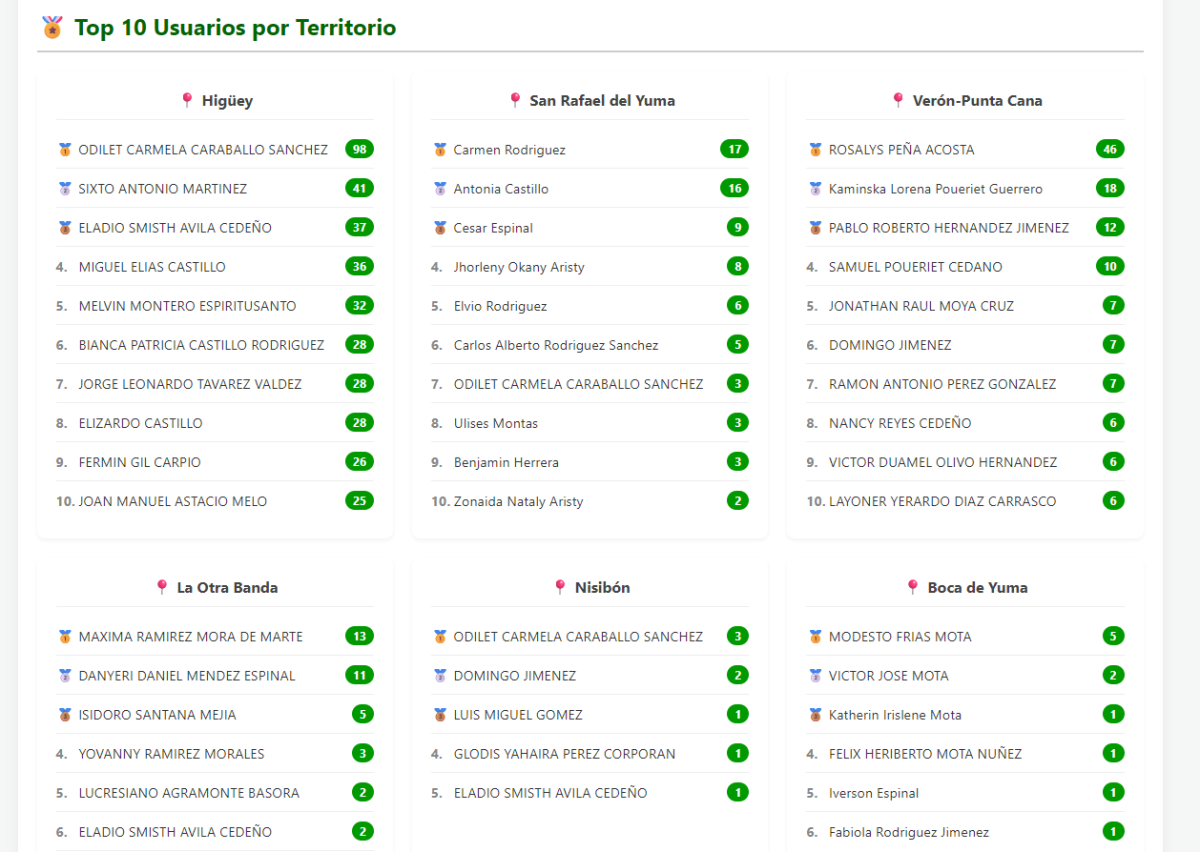
Task: Click the 98 badge for ODILET in Higüey
Action: 359,149
